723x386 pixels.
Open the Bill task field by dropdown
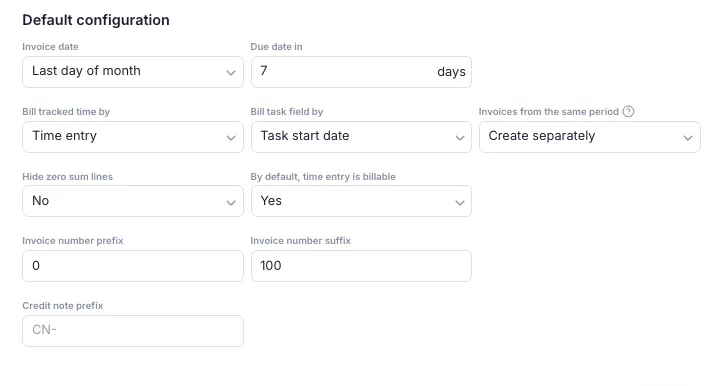(361, 137)
